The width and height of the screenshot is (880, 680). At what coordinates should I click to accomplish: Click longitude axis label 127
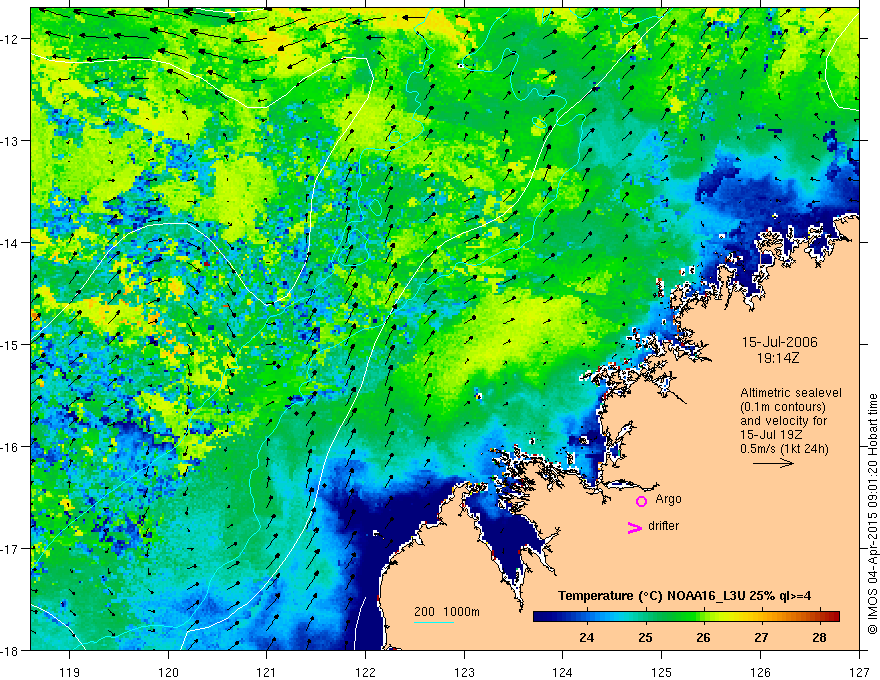859,672
